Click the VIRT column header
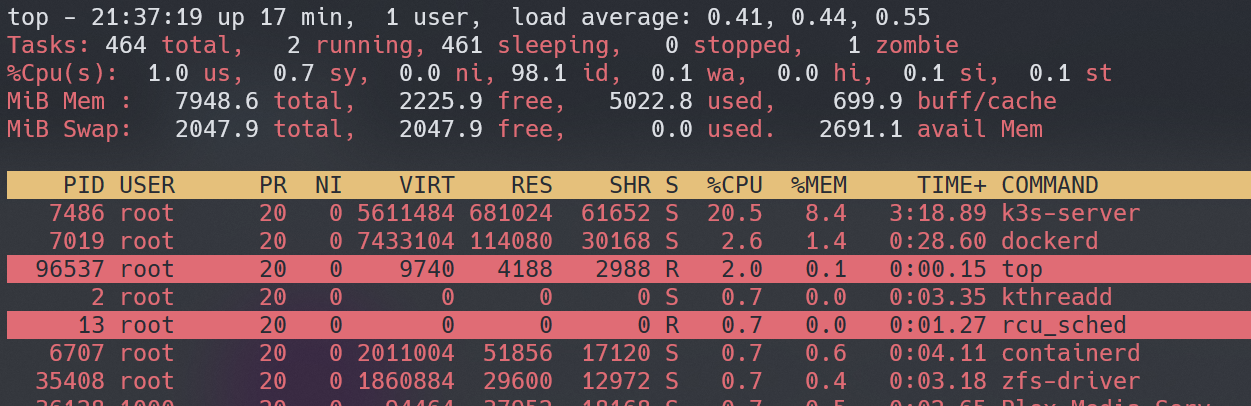The image size is (1251, 406). (x=426, y=185)
